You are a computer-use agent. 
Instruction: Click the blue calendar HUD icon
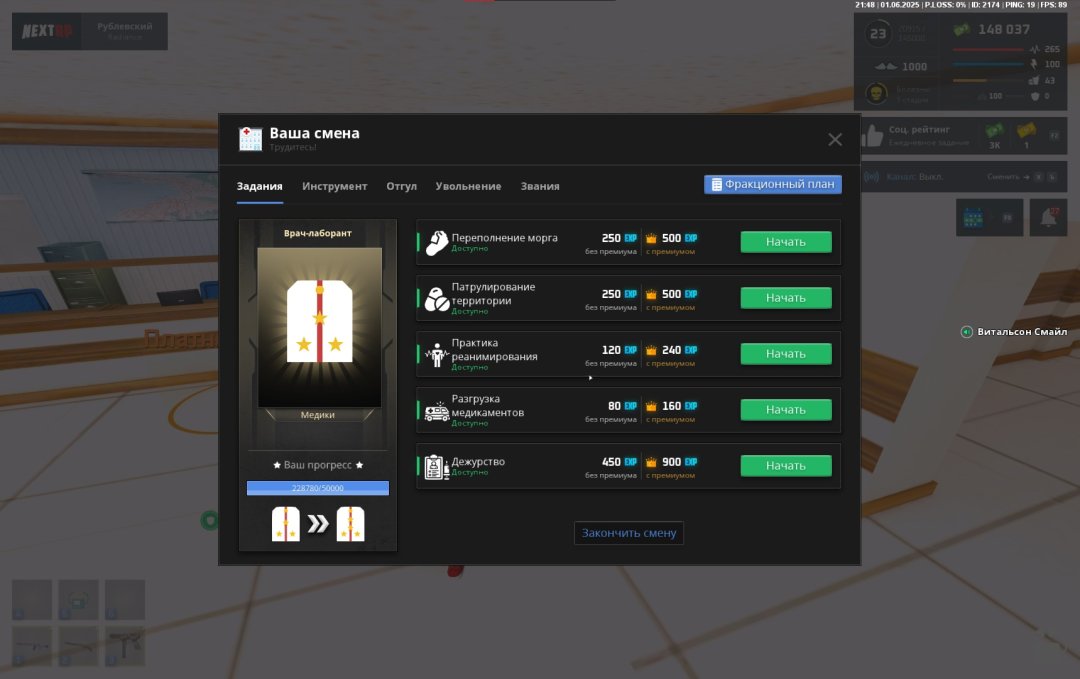coord(972,217)
